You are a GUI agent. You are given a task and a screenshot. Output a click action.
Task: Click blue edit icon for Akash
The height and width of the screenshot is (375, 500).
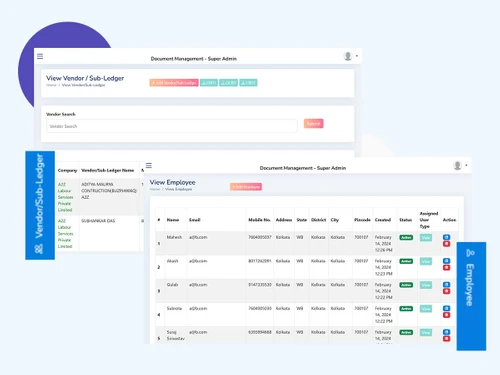(x=446, y=261)
